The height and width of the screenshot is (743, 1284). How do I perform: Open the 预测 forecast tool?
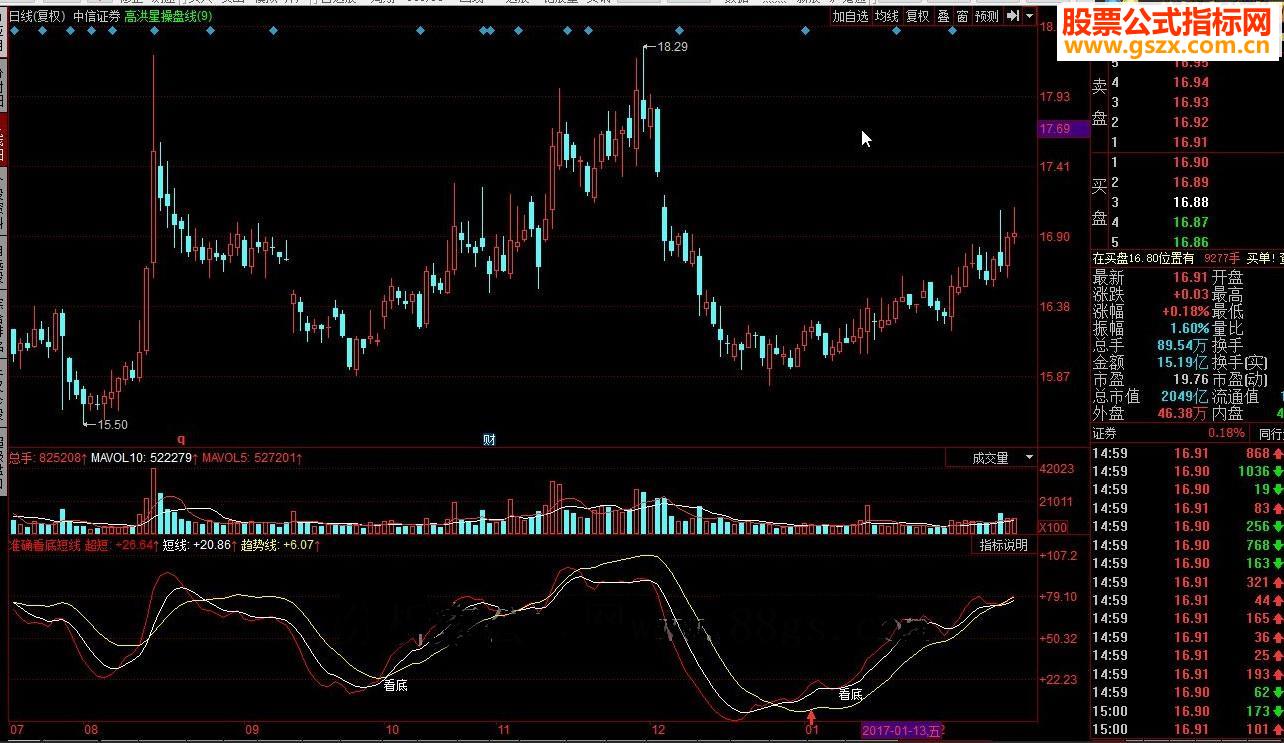[987, 16]
